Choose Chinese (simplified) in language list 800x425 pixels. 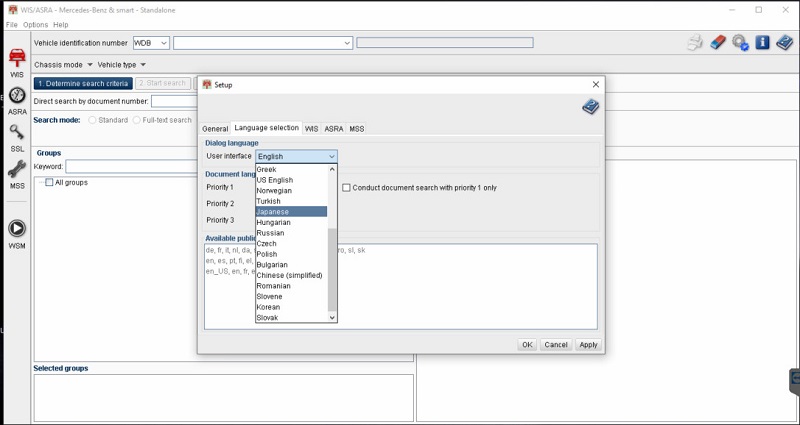click(x=291, y=276)
